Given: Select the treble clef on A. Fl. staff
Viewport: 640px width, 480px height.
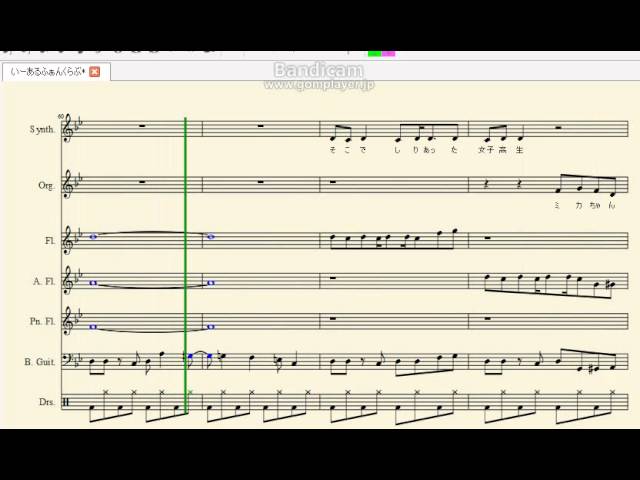Looking at the screenshot, I should tap(67, 280).
